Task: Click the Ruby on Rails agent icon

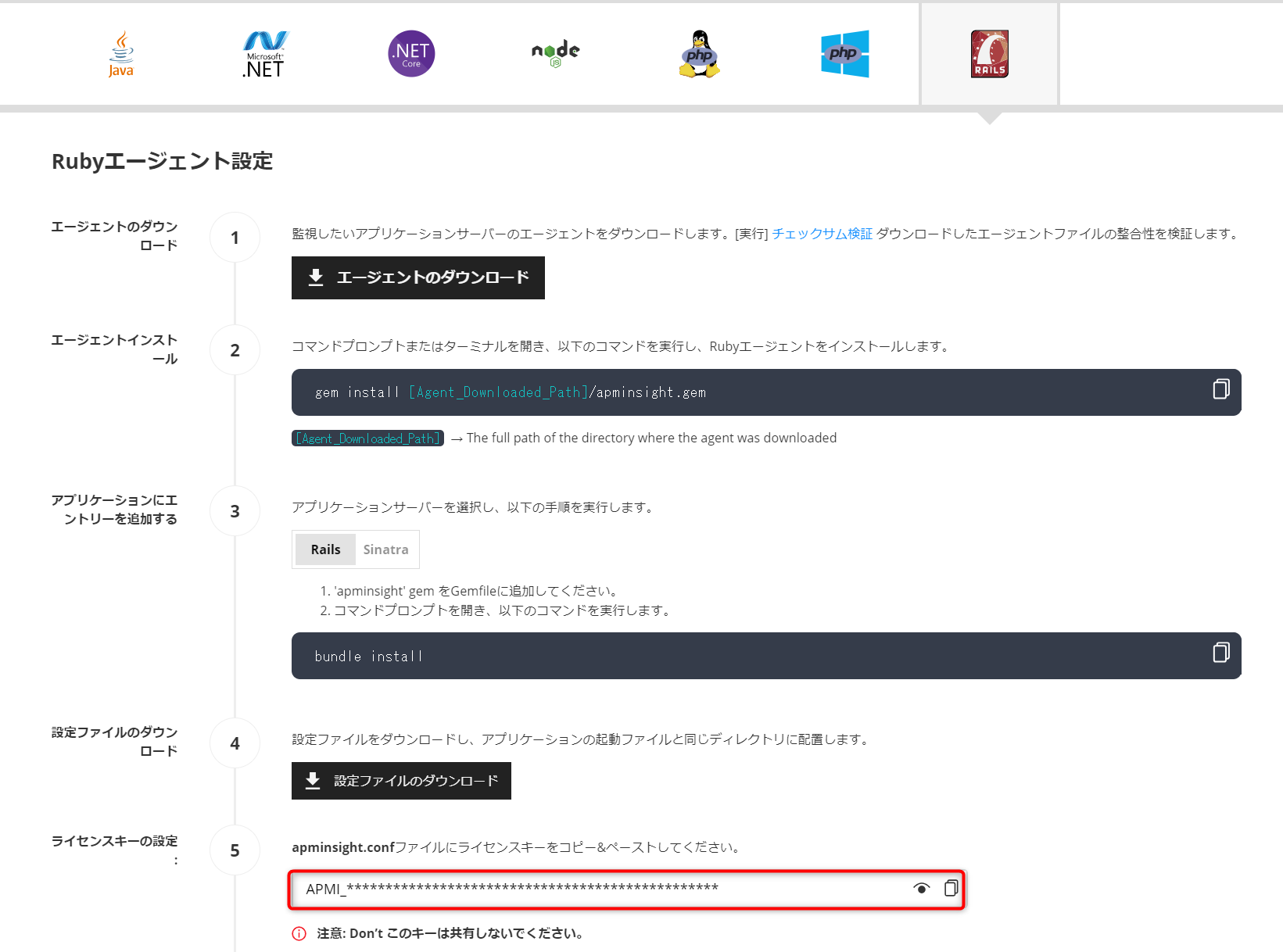Action: click(988, 53)
